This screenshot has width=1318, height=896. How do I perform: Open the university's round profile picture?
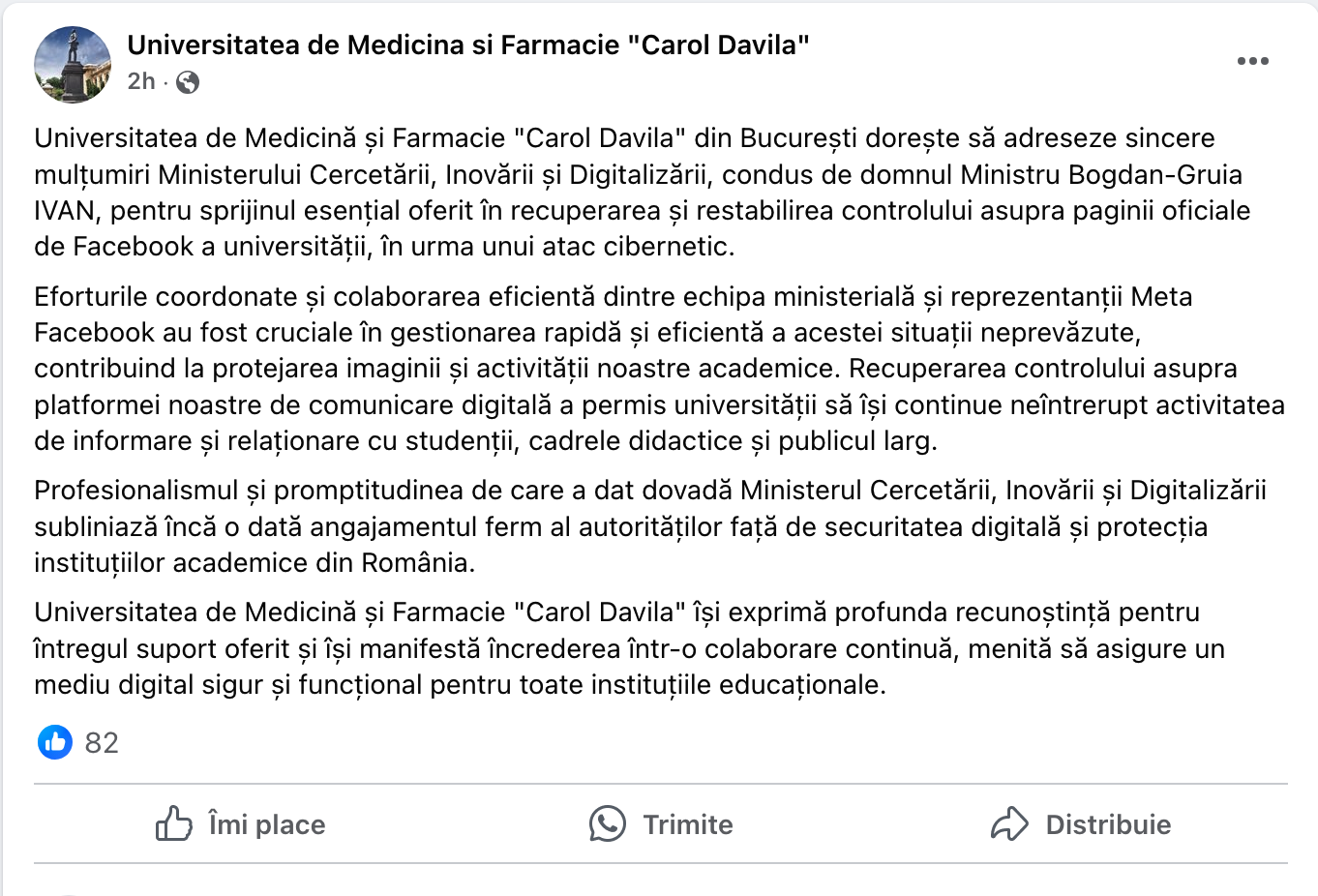click(x=73, y=64)
